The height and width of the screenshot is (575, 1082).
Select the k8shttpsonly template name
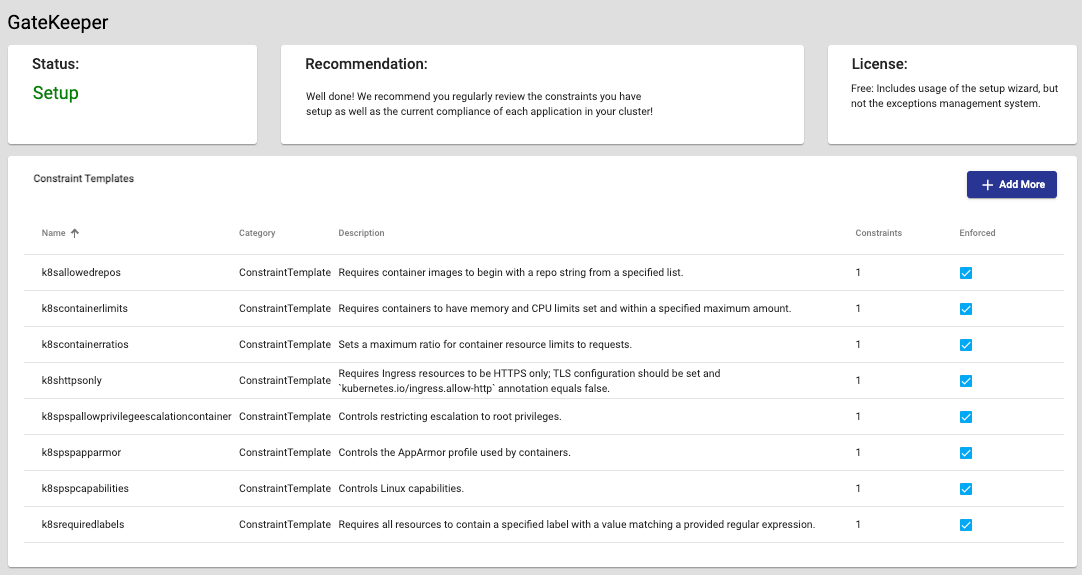point(72,380)
